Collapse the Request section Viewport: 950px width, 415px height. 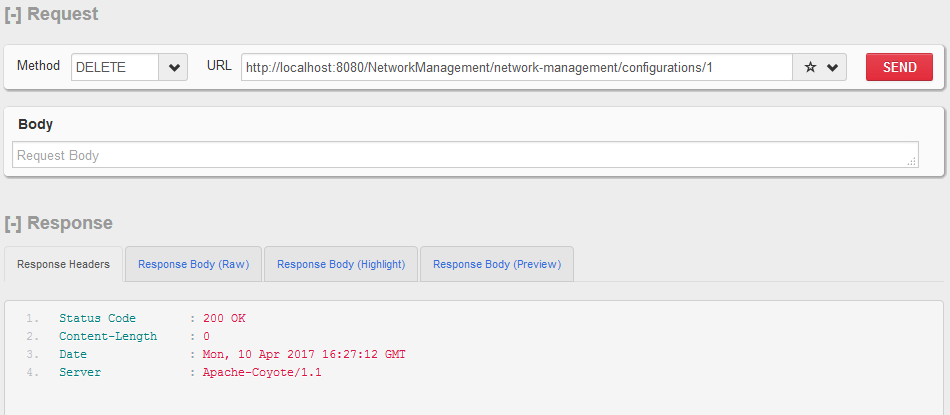click(x=13, y=14)
